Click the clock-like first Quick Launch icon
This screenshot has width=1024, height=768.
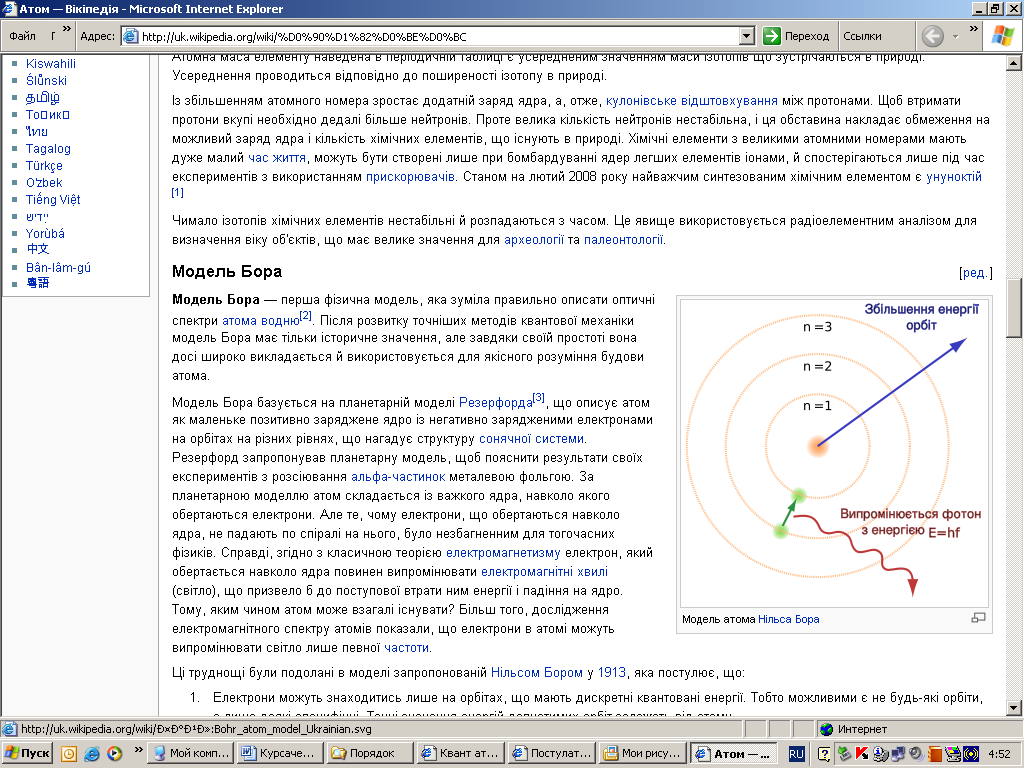[69, 754]
